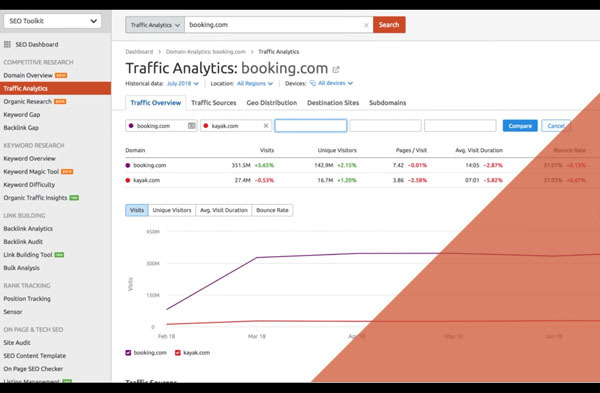
Task: Open the Geo Distribution tab
Action: (x=272, y=103)
